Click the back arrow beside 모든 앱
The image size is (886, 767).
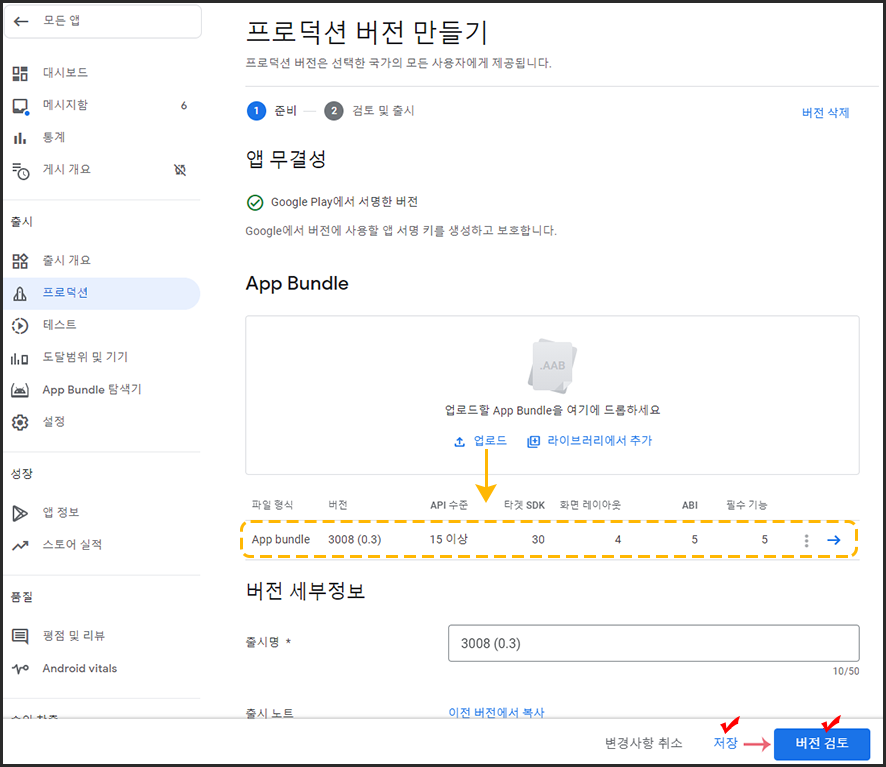[x=21, y=21]
